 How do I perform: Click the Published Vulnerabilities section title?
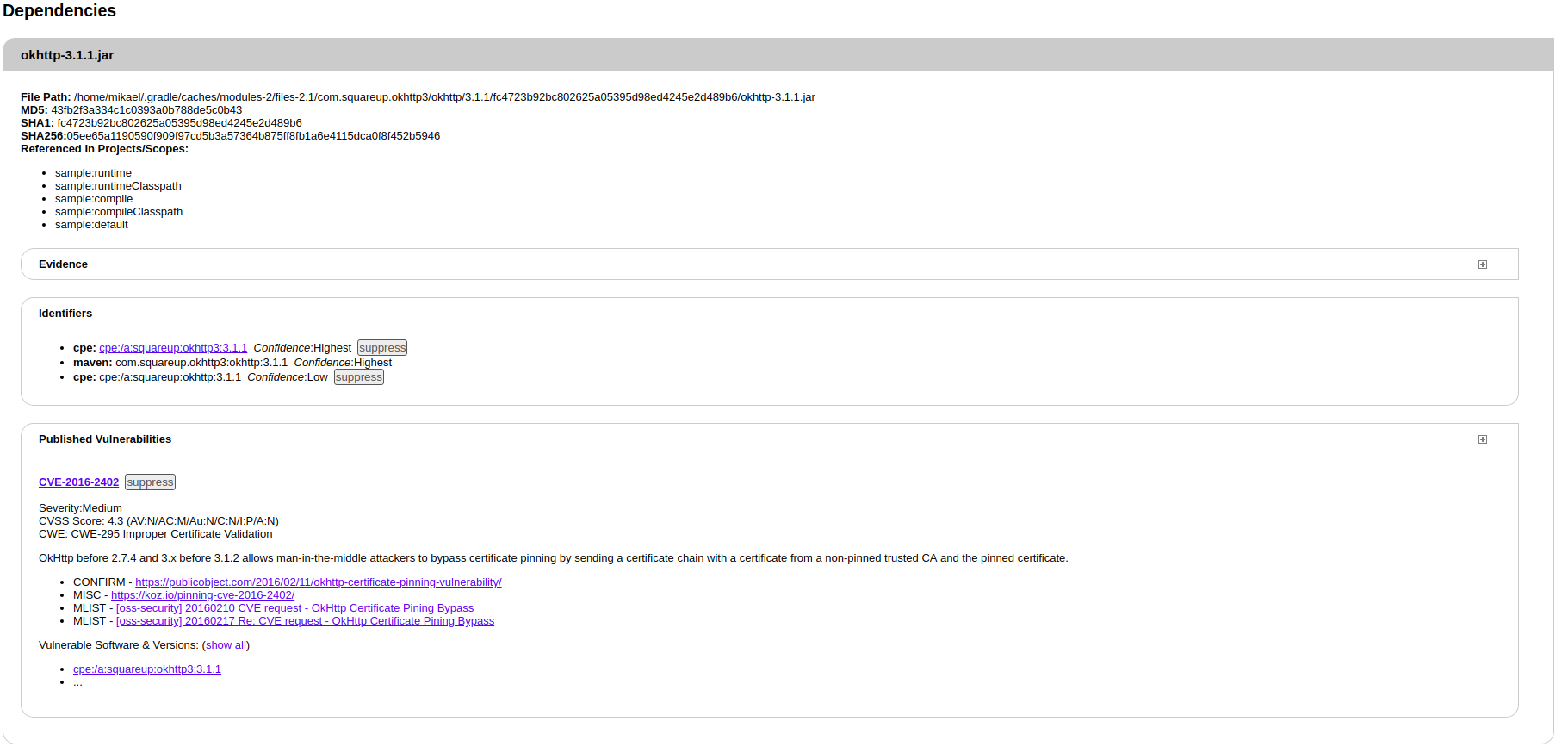(105, 439)
